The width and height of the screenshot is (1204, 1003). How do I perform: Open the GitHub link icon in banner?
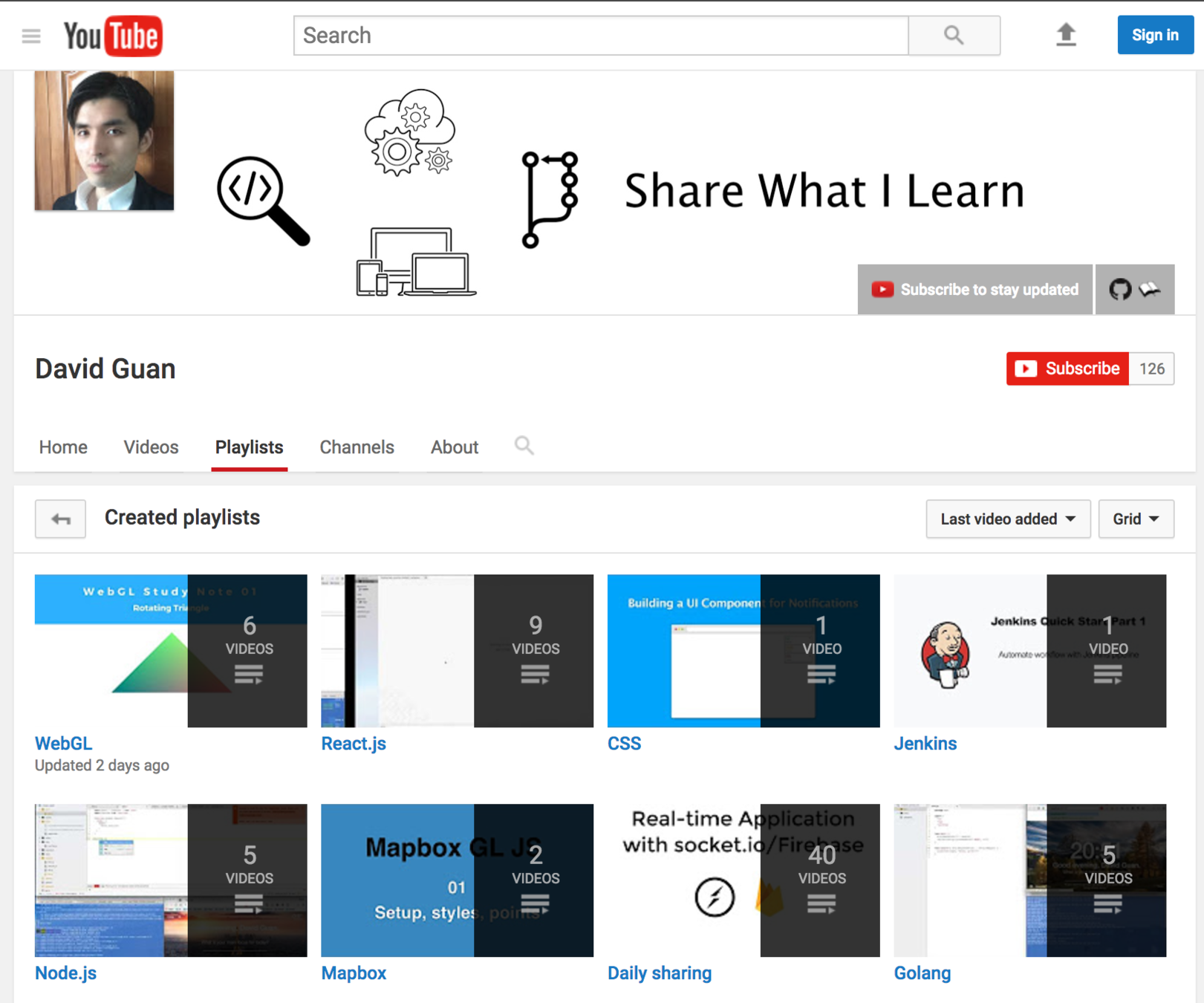(1120, 289)
